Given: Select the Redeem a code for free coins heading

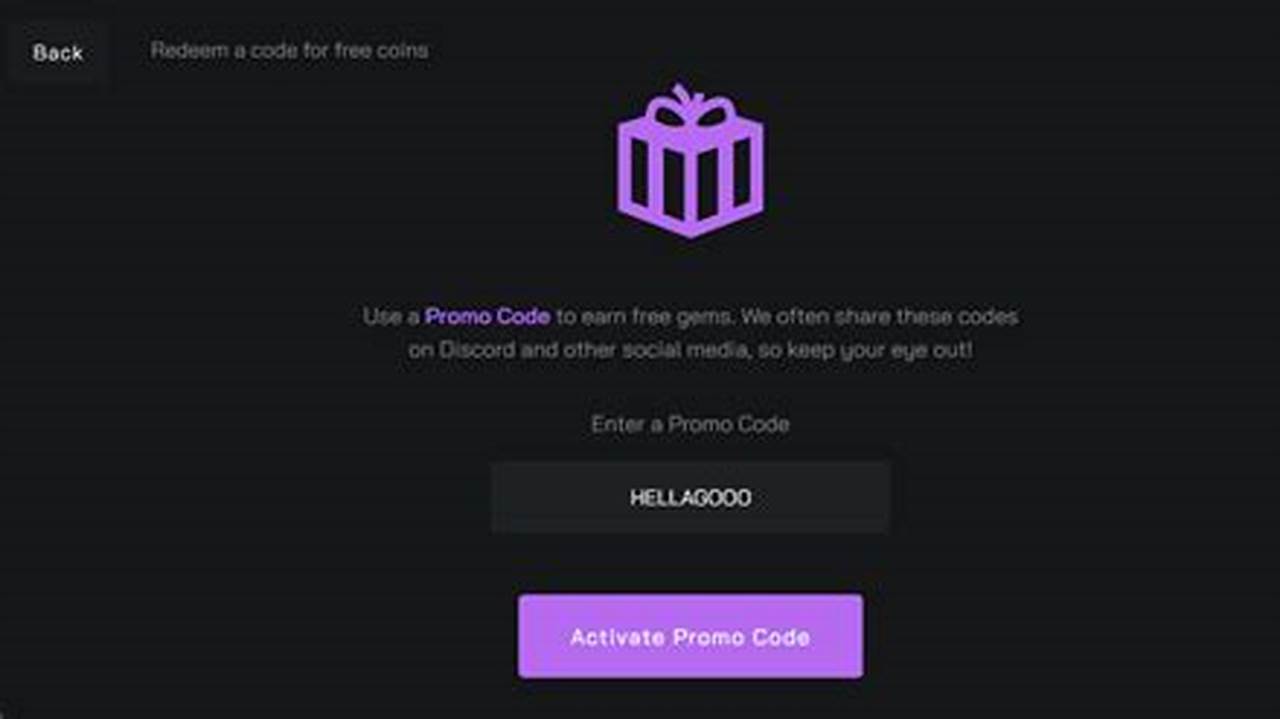Looking at the screenshot, I should pyautogui.click(x=289, y=50).
